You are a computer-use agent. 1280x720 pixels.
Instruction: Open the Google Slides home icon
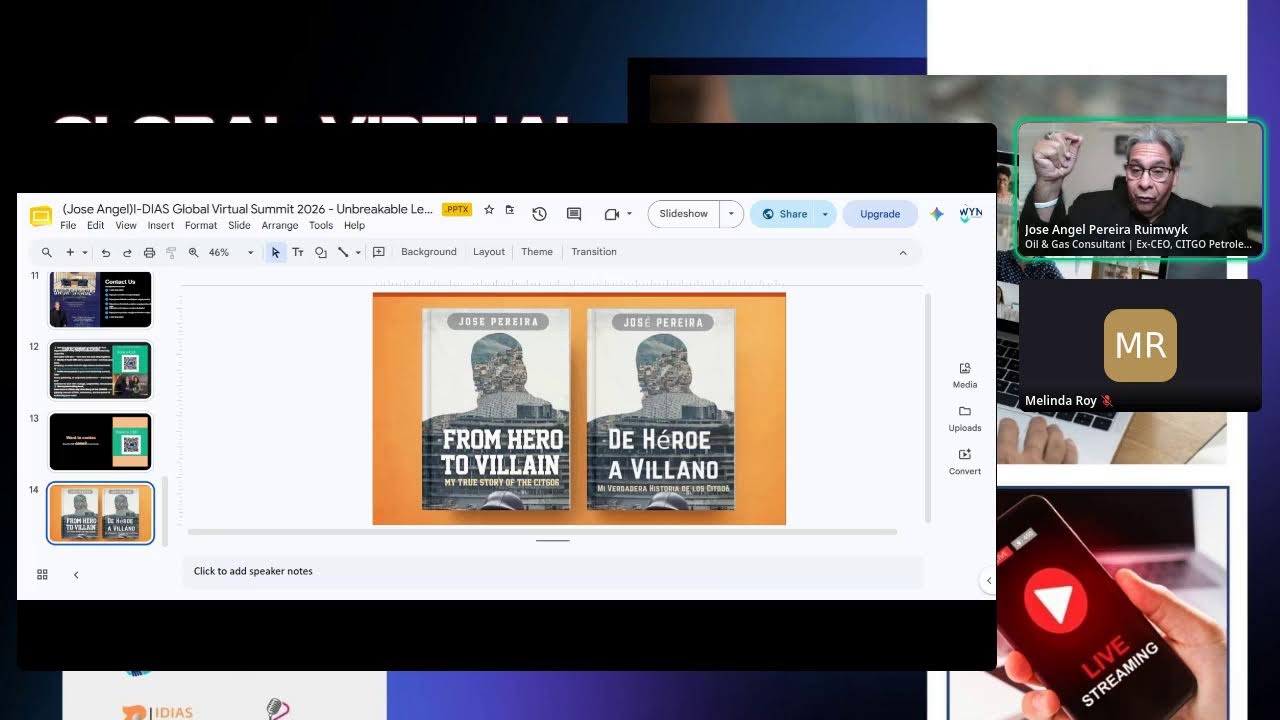coord(41,216)
